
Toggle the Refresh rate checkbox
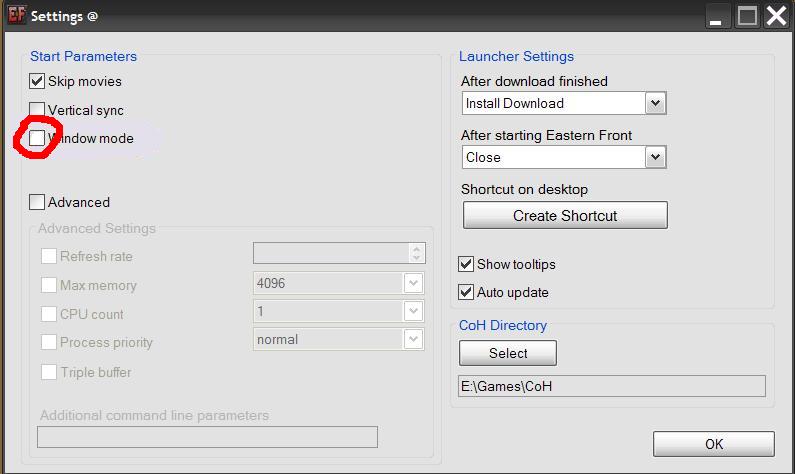pyautogui.click(x=49, y=256)
